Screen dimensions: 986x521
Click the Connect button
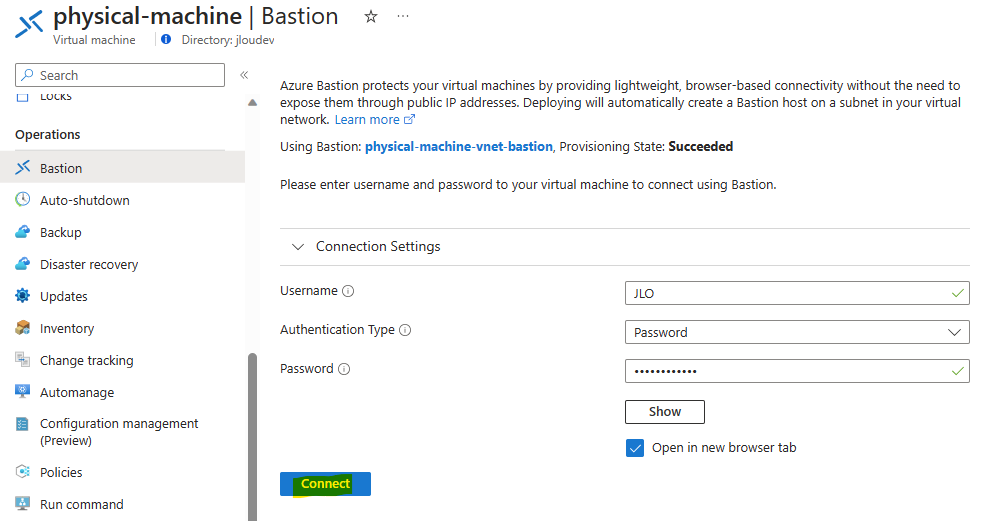point(325,484)
